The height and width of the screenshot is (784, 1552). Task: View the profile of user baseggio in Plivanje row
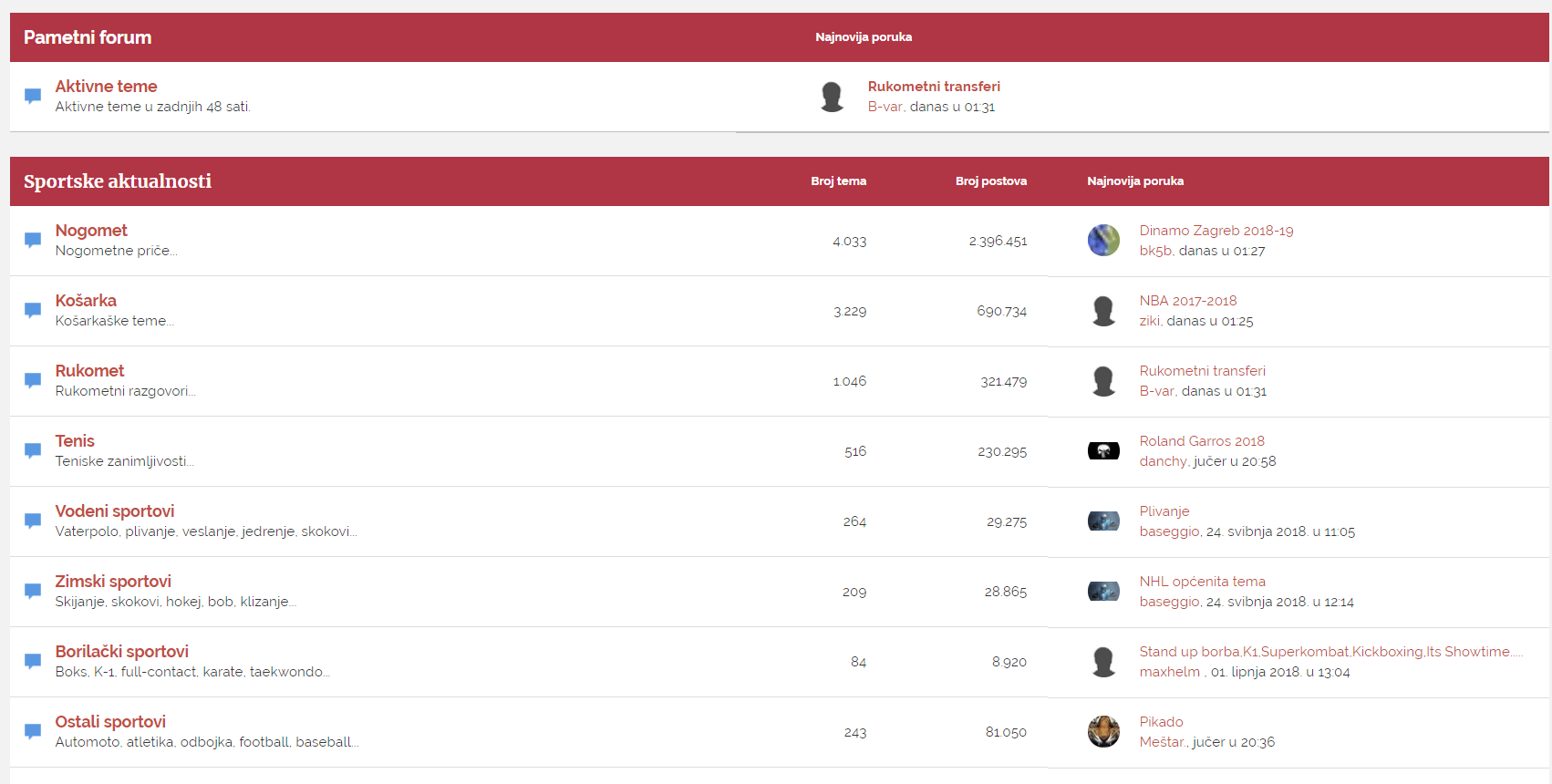1169,531
